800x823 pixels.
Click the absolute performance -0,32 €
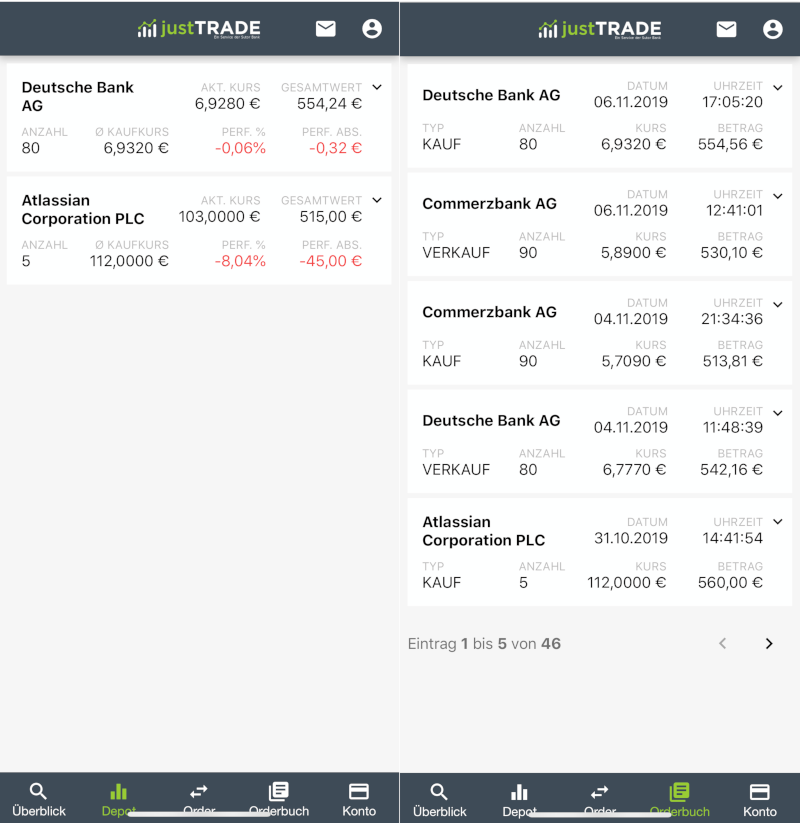point(335,148)
